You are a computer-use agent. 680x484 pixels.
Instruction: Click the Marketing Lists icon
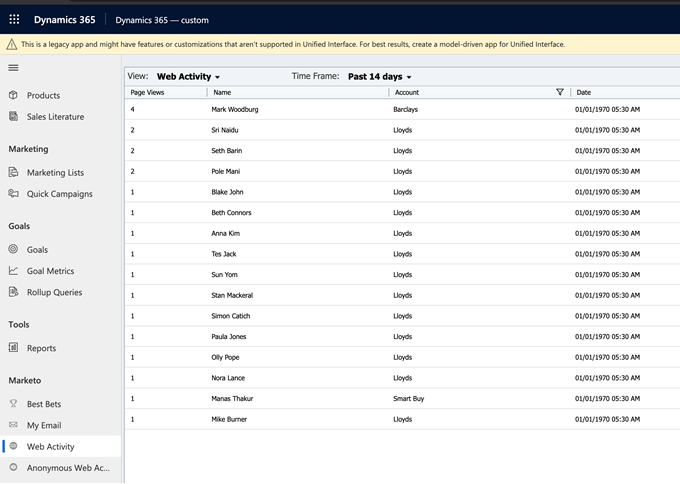pos(13,172)
